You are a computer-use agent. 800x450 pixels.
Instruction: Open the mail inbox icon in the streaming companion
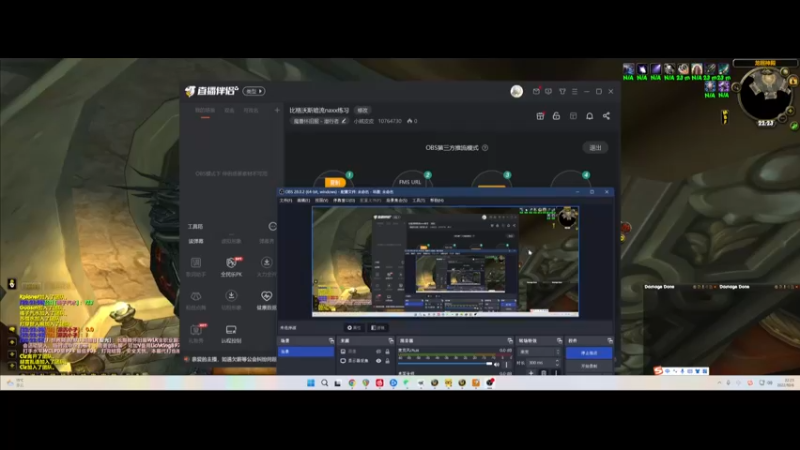(536, 91)
